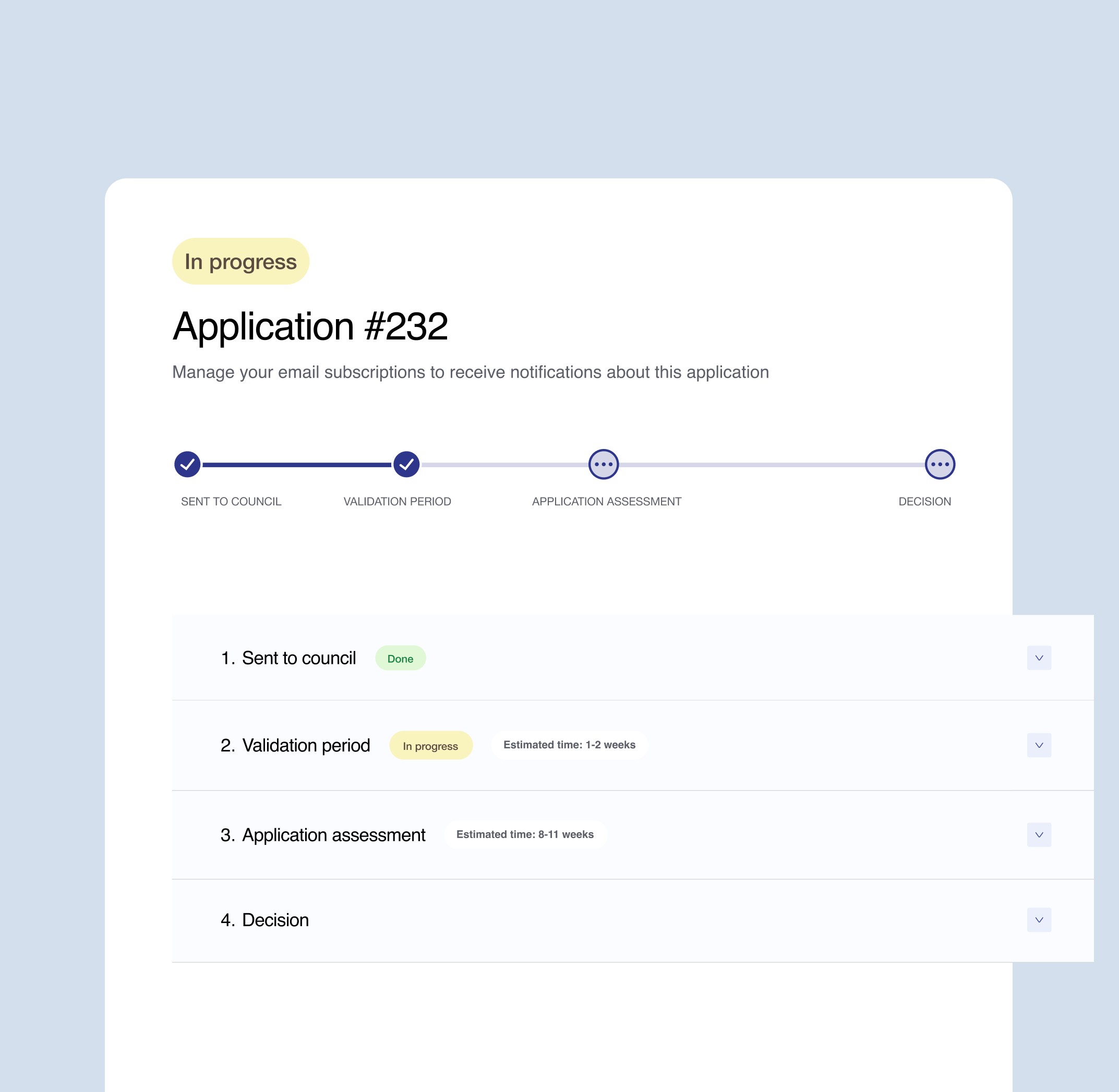Click the In progress badge beside Validation period
Screen dimensions: 1119x1092
point(430,746)
